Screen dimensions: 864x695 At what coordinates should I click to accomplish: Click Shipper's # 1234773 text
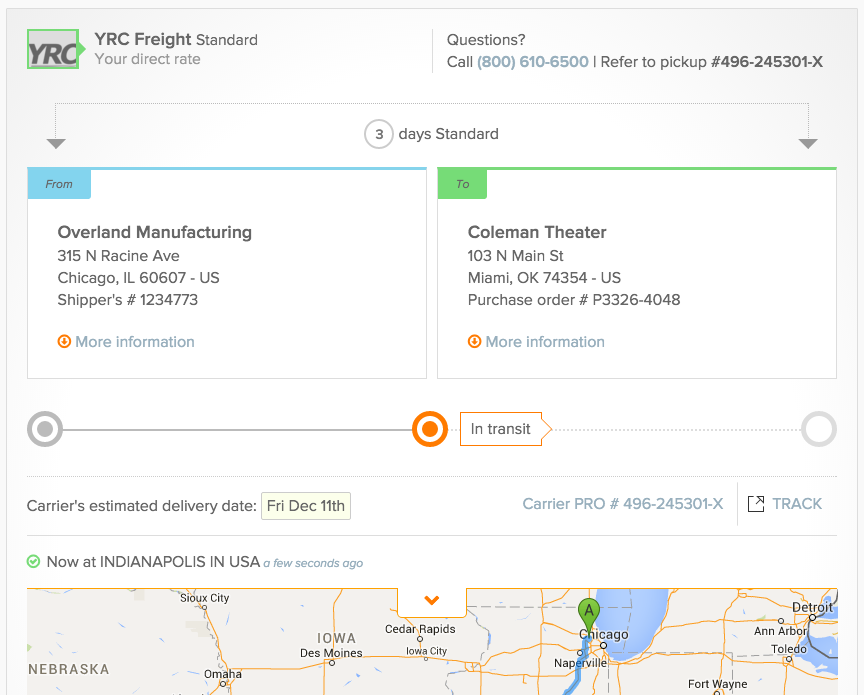pos(128,300)
